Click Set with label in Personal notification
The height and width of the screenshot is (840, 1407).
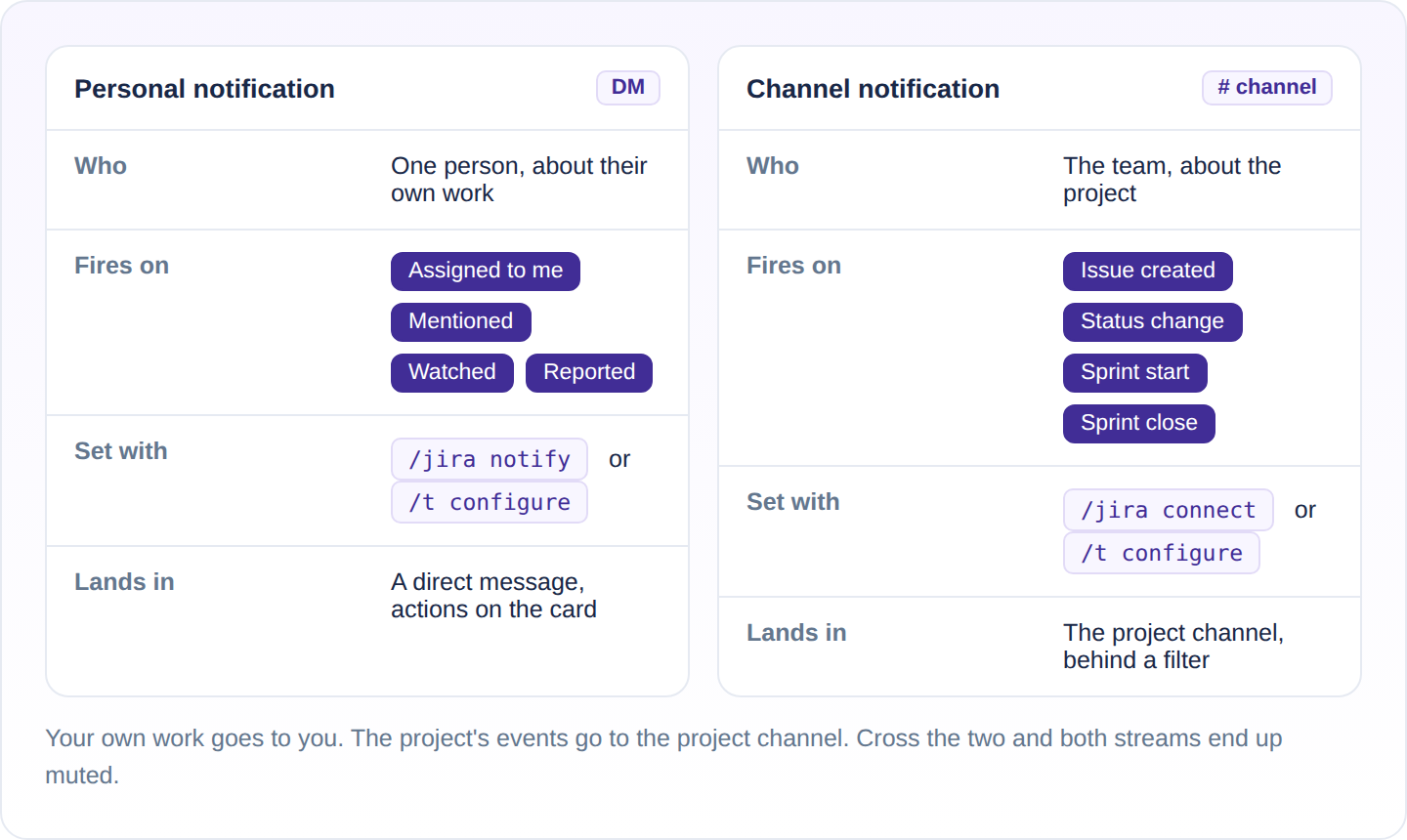tap(121, 451)
